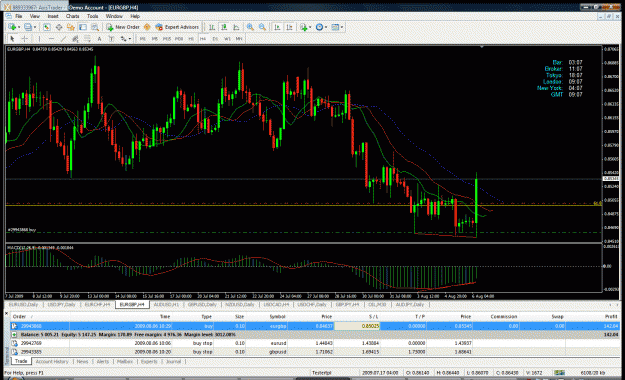Expand the Profiles dropdown arrow
The width and height of the screenshot is (625, 380).
click(35, 27)
